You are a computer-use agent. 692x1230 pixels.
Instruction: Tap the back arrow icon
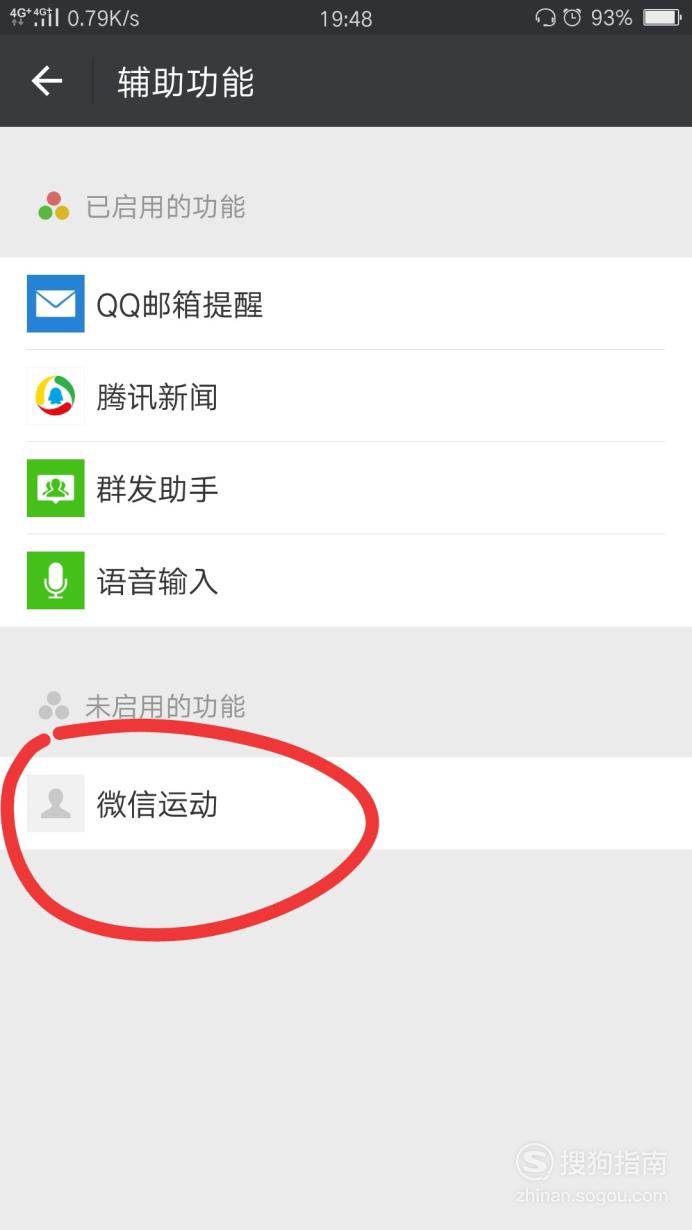click(x=47, y=81)
